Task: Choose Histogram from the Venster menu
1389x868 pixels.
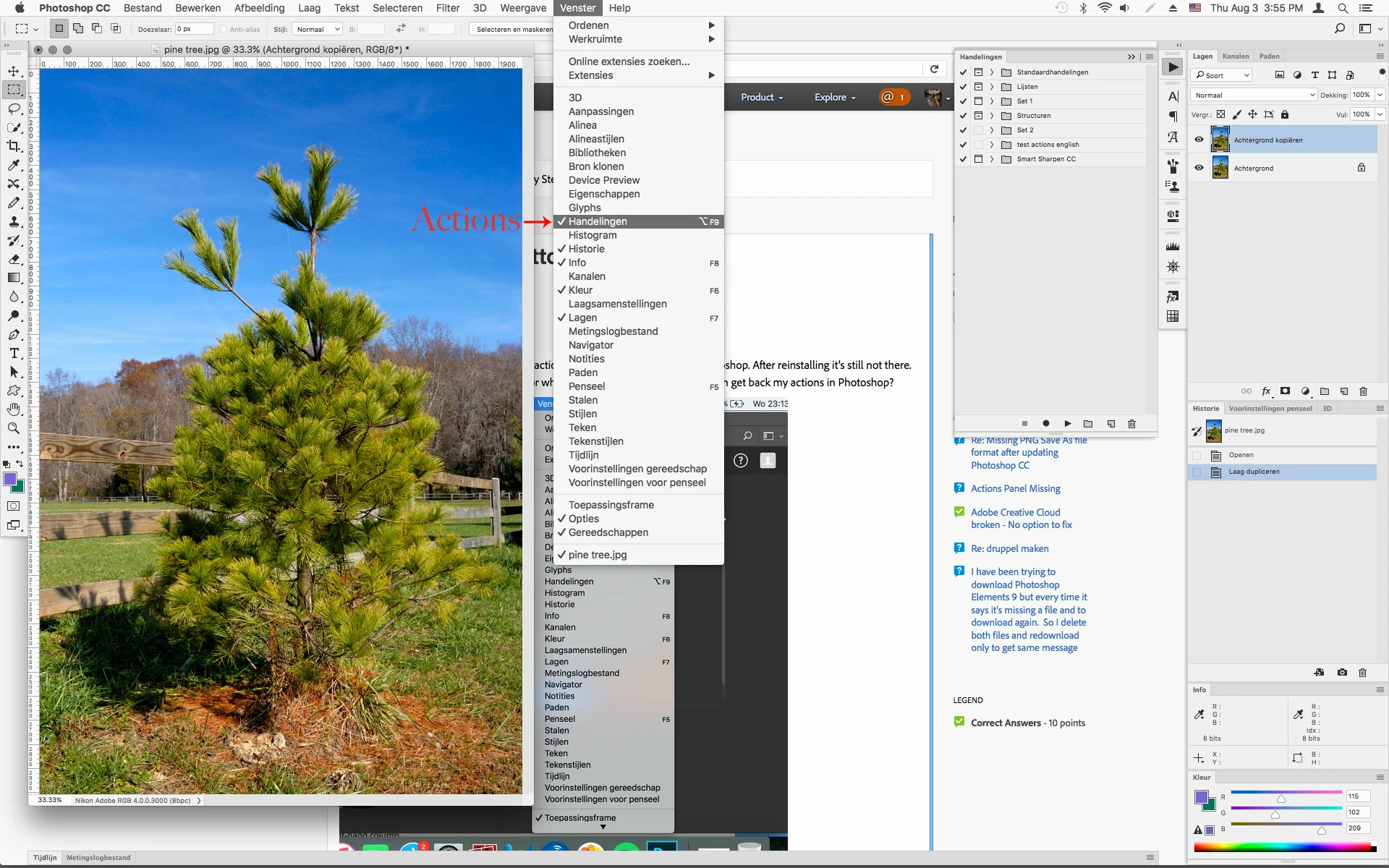Action: point(592,235)
